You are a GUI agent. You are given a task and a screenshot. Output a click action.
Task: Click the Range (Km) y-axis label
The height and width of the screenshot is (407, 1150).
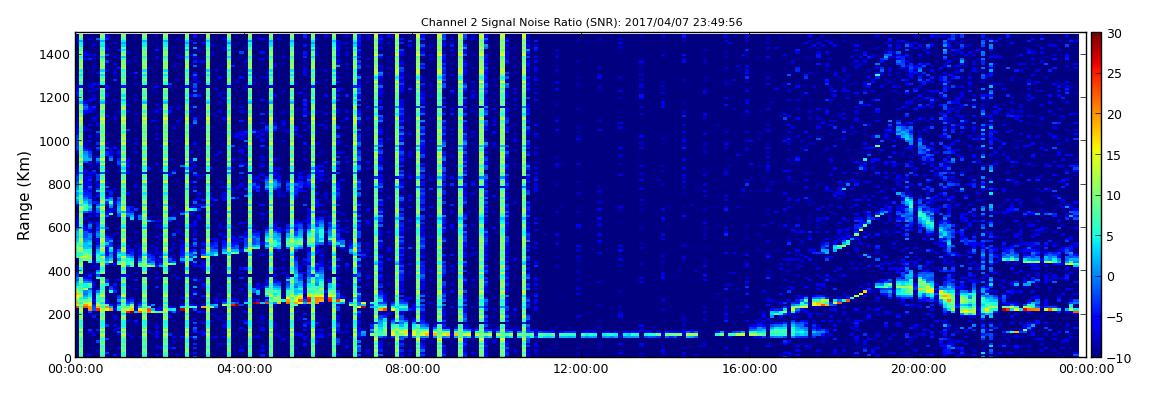(x=24, y=194)
